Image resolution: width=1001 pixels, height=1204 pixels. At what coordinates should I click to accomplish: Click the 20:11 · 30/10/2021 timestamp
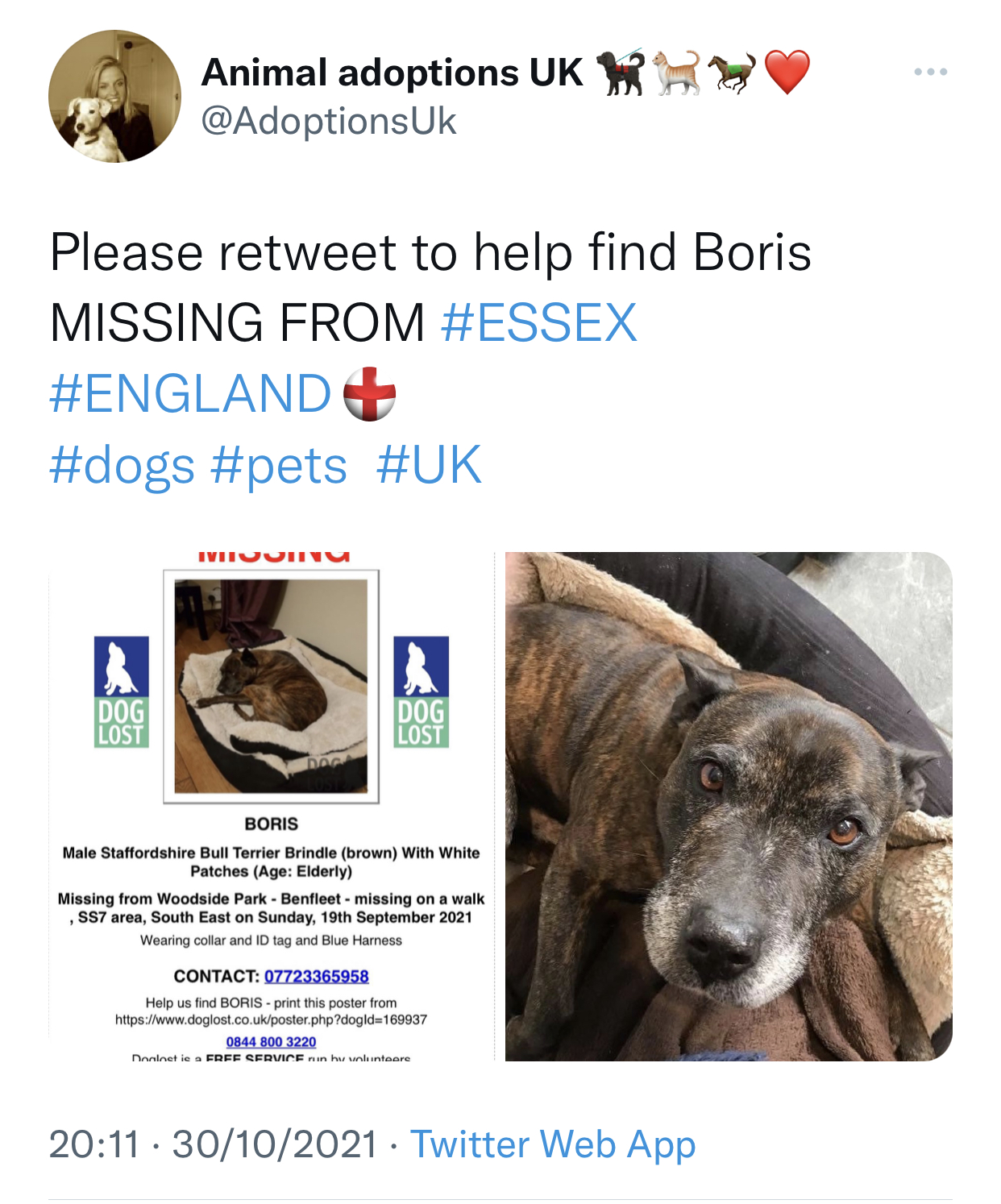pyautogui.click(x=213, y=1144)
